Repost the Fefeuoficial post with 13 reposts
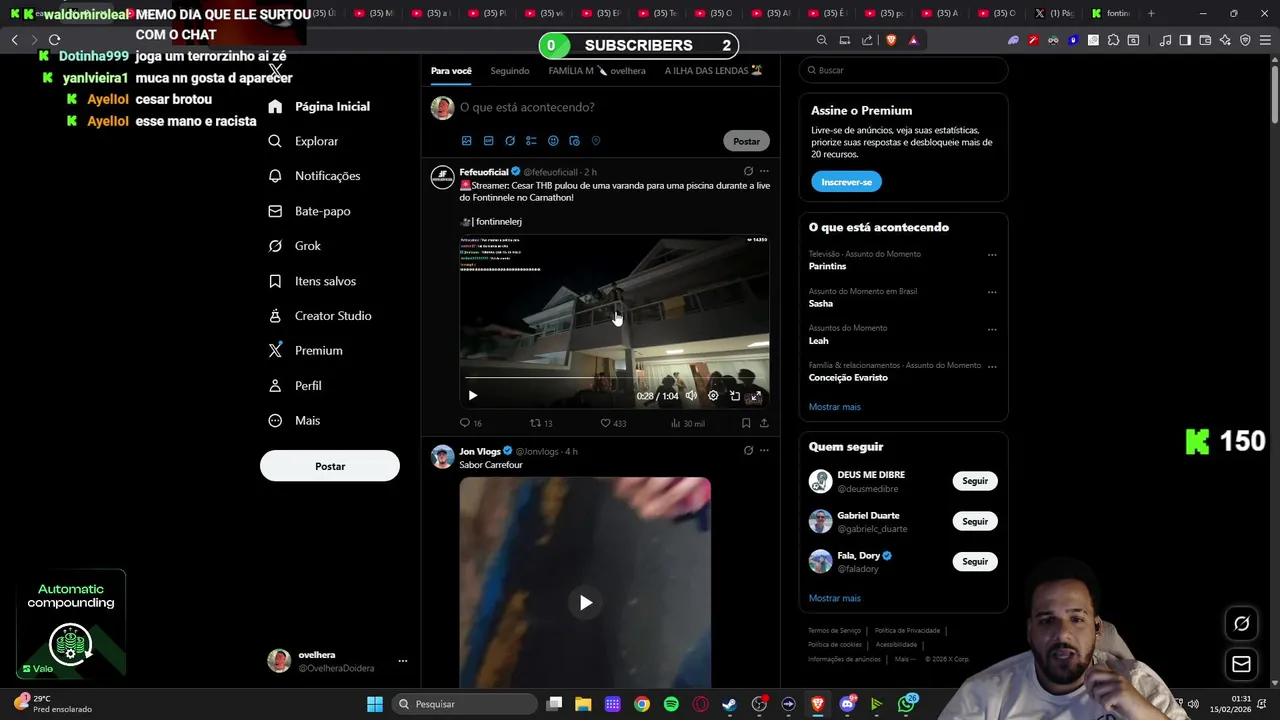The image size is (1280, 720). pos(541,423)
